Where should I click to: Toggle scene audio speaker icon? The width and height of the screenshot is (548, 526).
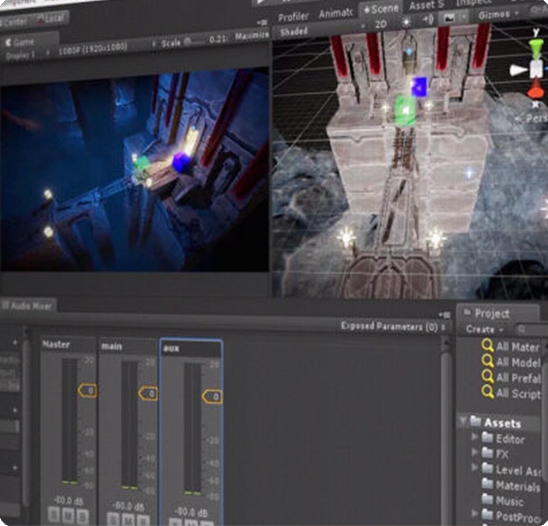click(427, 20)
